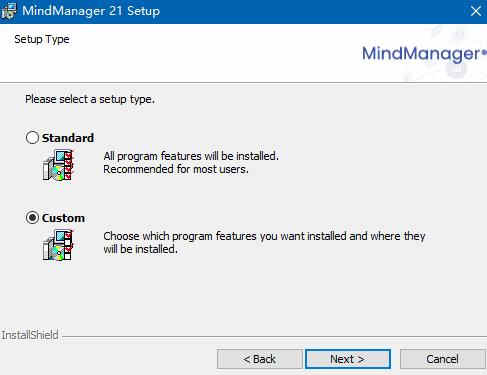
Task: Continue with the Next button
Action: tap(348, 359)
